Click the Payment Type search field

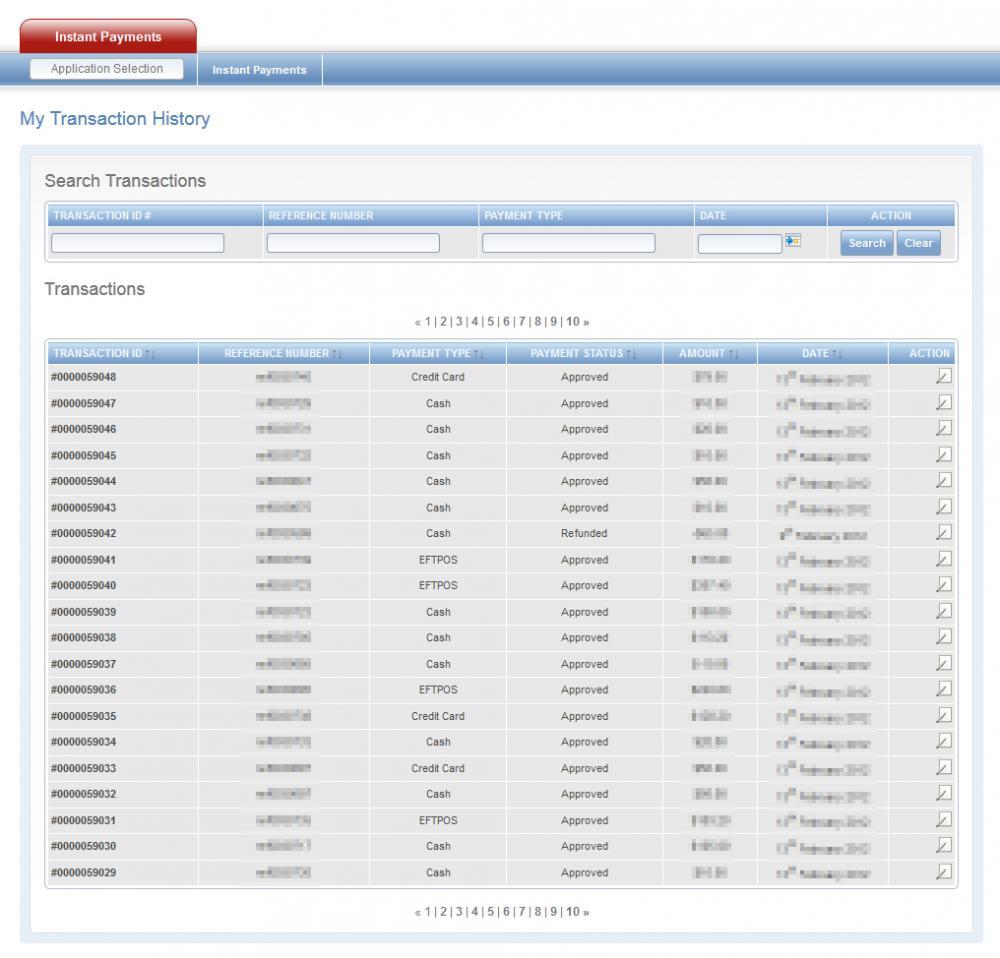568,243
